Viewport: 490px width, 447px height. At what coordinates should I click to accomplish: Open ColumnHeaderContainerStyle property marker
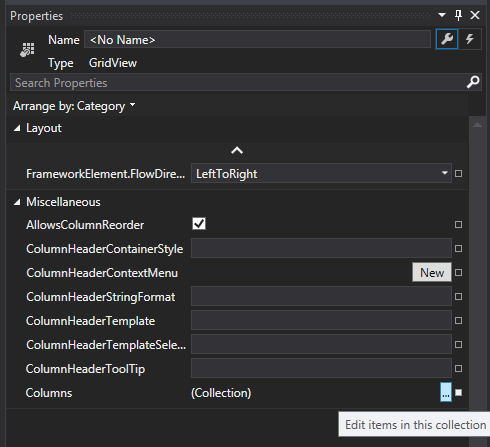coord(458,248)
